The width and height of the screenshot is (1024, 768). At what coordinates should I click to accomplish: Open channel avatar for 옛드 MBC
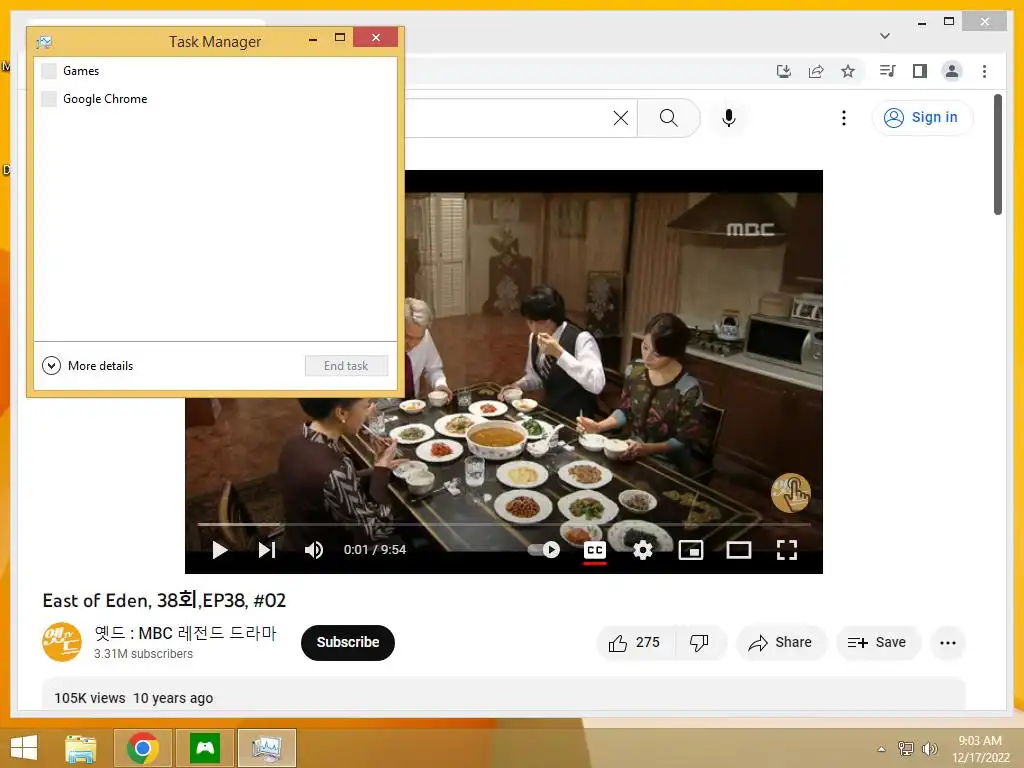click(x=62, y=642)
